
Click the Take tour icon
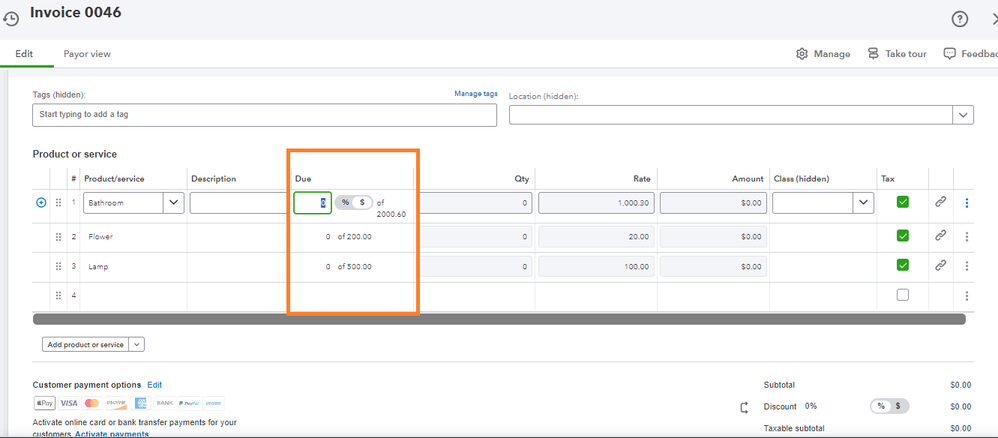point(873,53)
